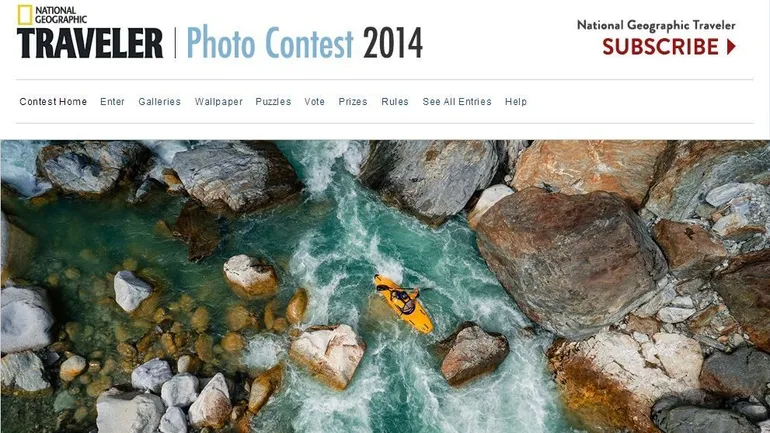
Task: Open the Help link
Action: [516, 102]
